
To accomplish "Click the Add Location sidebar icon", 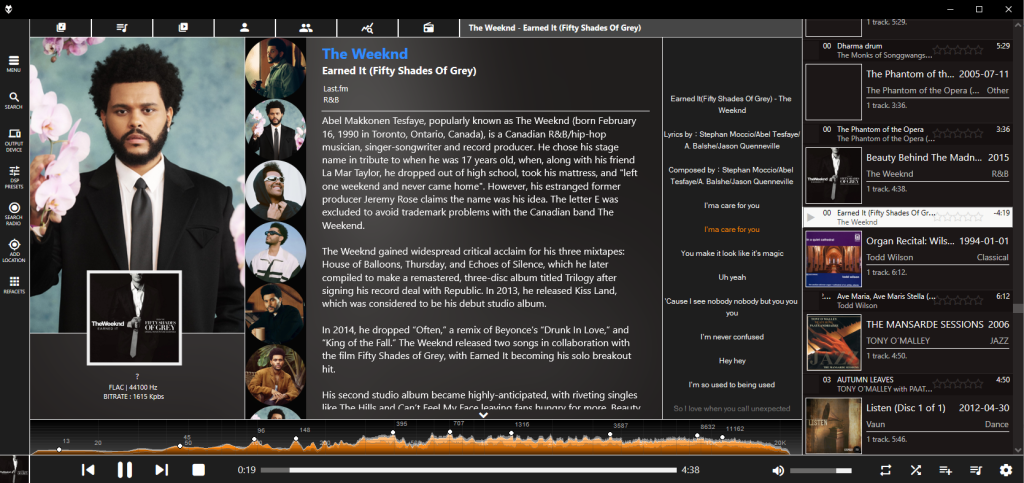I will point(14,249).
